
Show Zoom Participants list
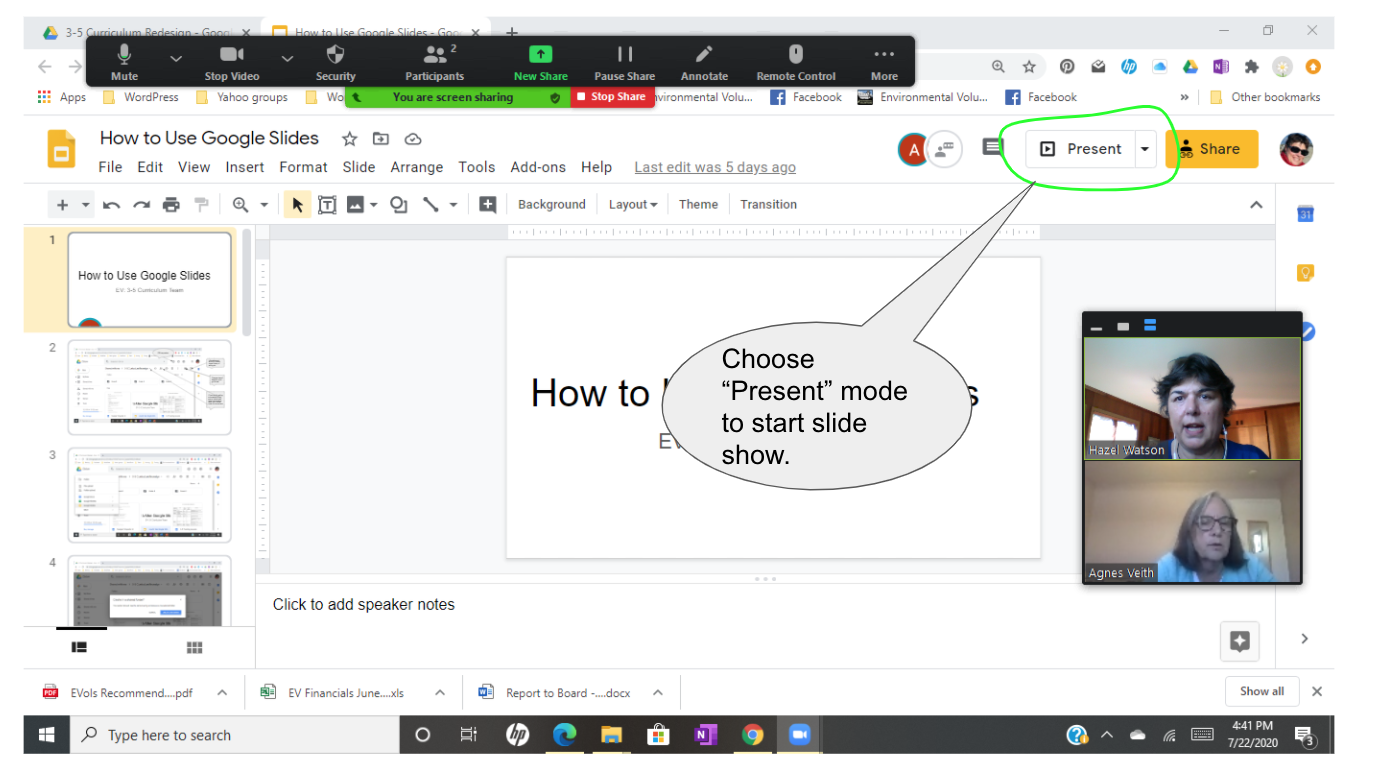435,61
